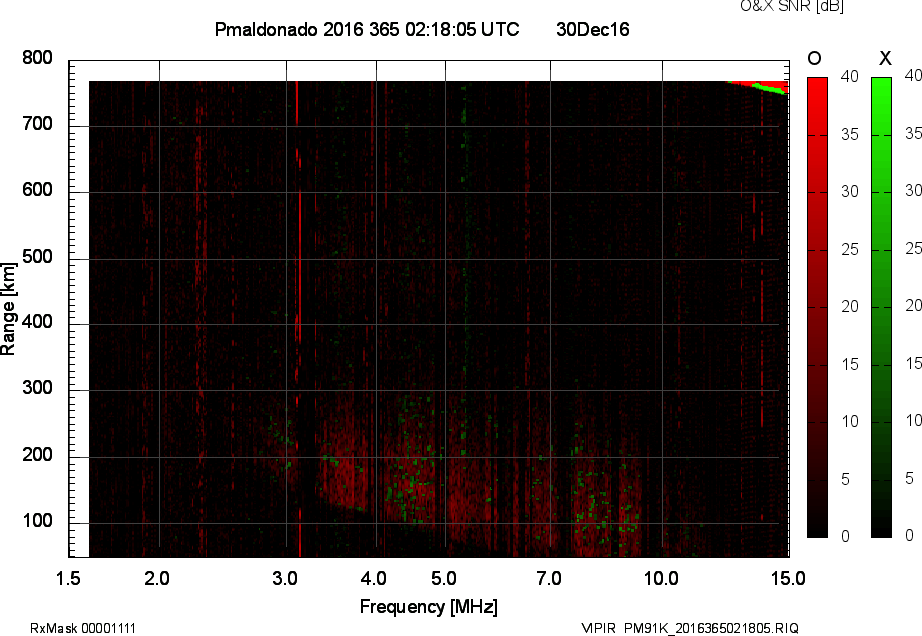
Task: Select the title text 'Pmaldonado 2016 365 02:18:05 UTC'
Action: [x=367, y=29]
